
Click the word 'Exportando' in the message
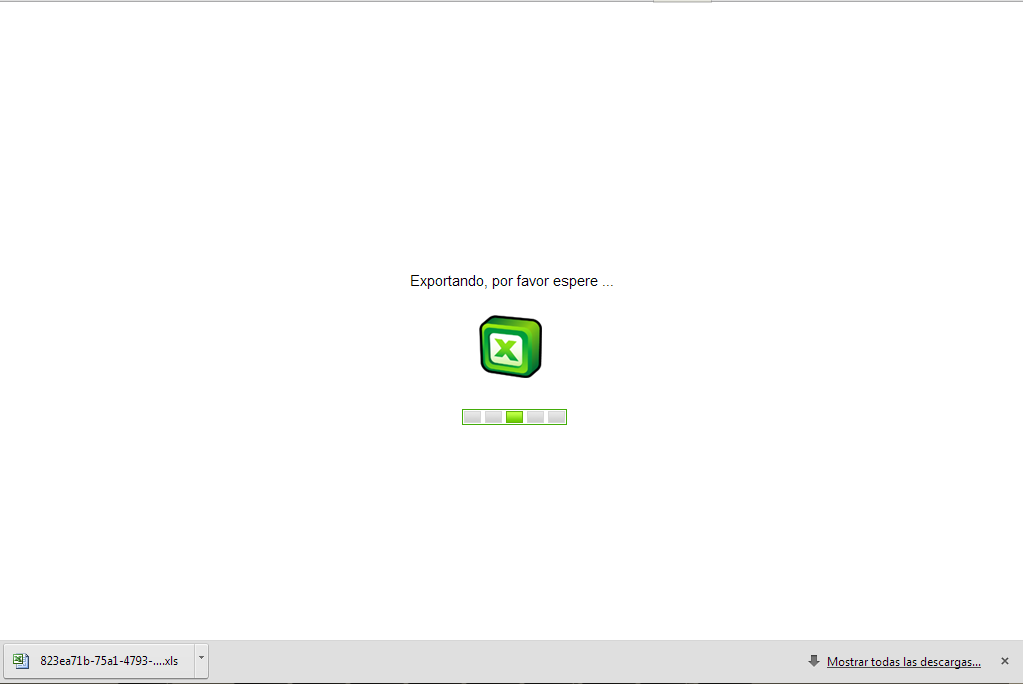pos(447,281)
